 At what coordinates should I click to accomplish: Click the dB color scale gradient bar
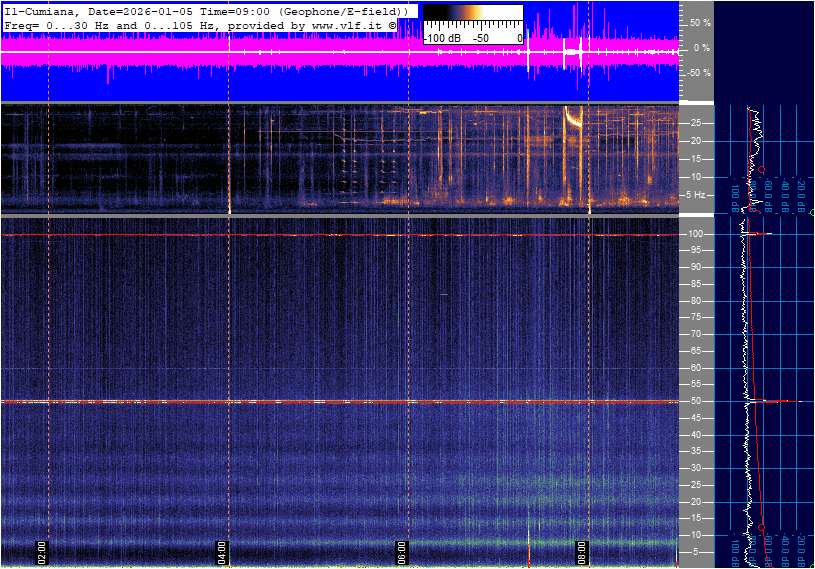click(472, 19)
